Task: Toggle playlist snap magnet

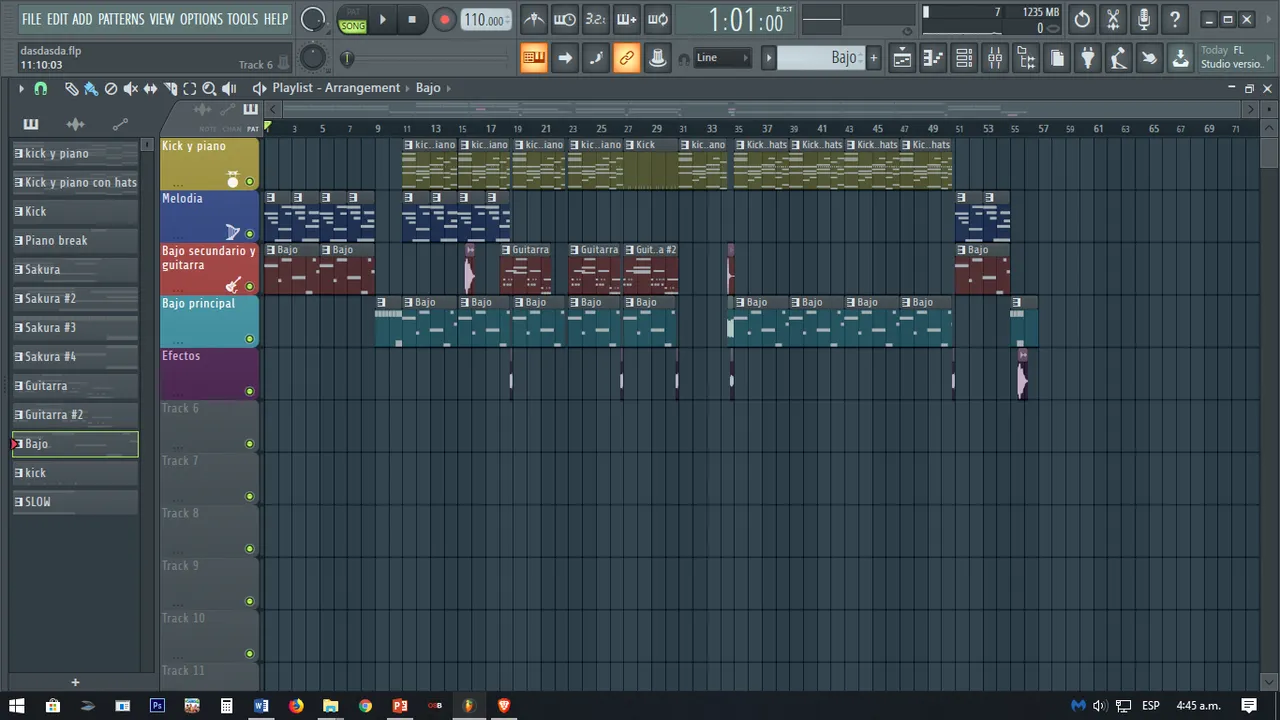Action: tap(41, 88)
